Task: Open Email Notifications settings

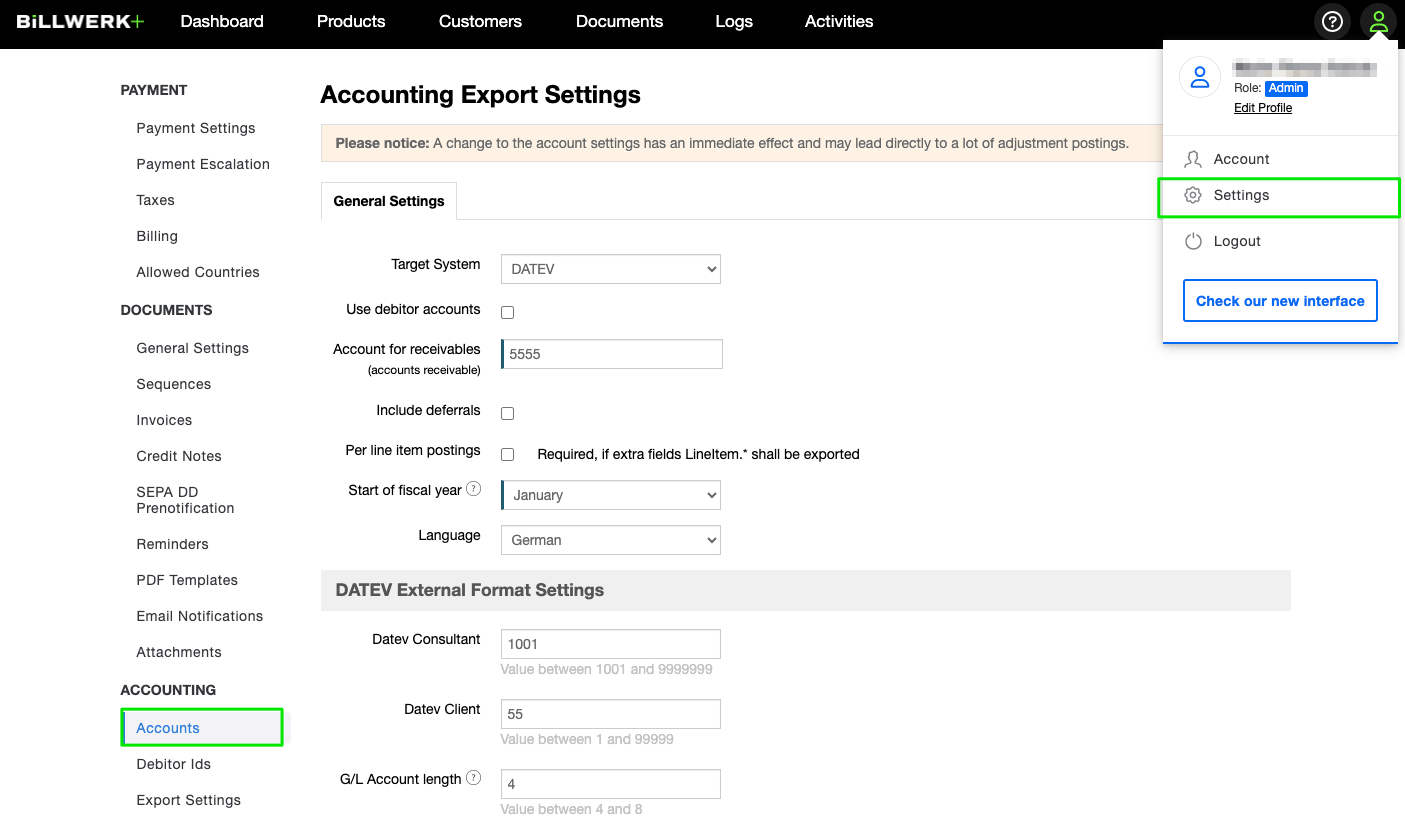Action: (x=200, y=616)
